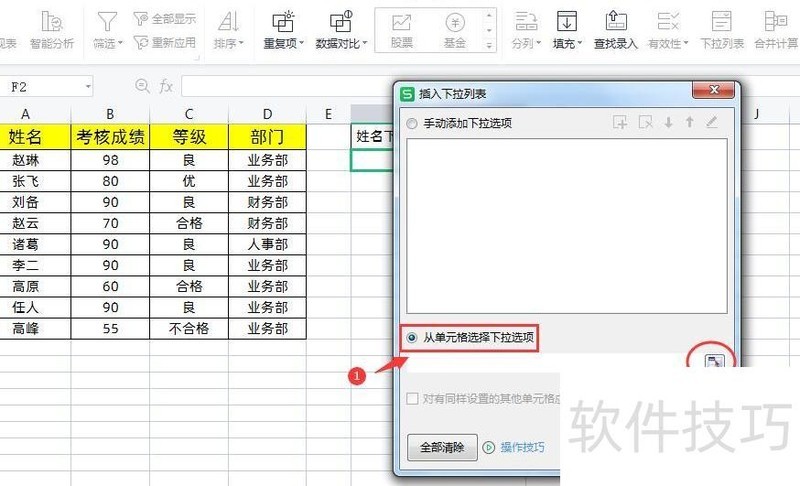Click the add new option icon in dialog
Screen dimensions: 800x486
[620, 122]
